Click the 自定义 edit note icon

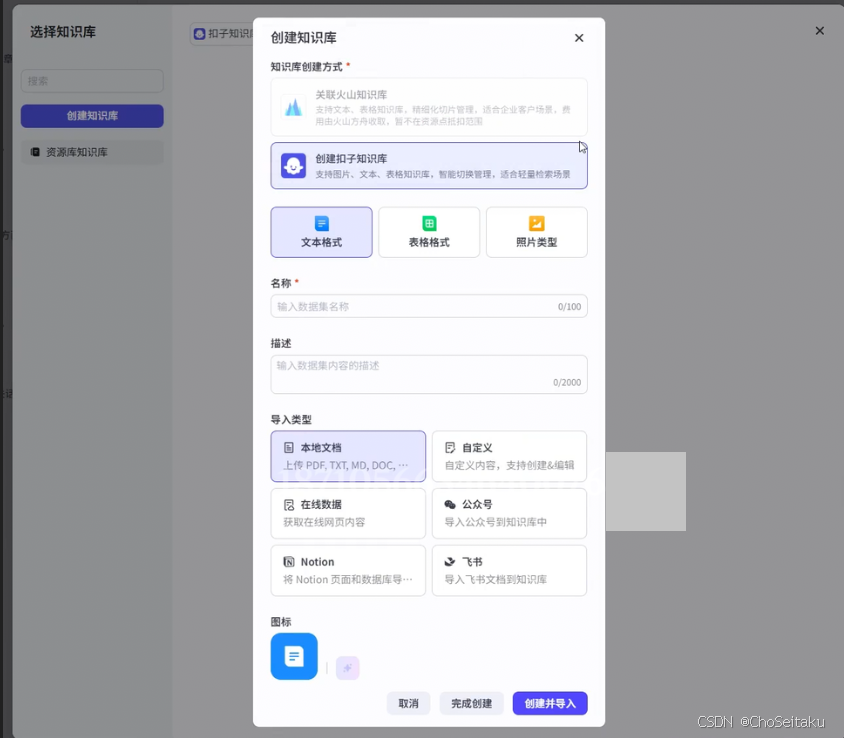tap(450, 447)
